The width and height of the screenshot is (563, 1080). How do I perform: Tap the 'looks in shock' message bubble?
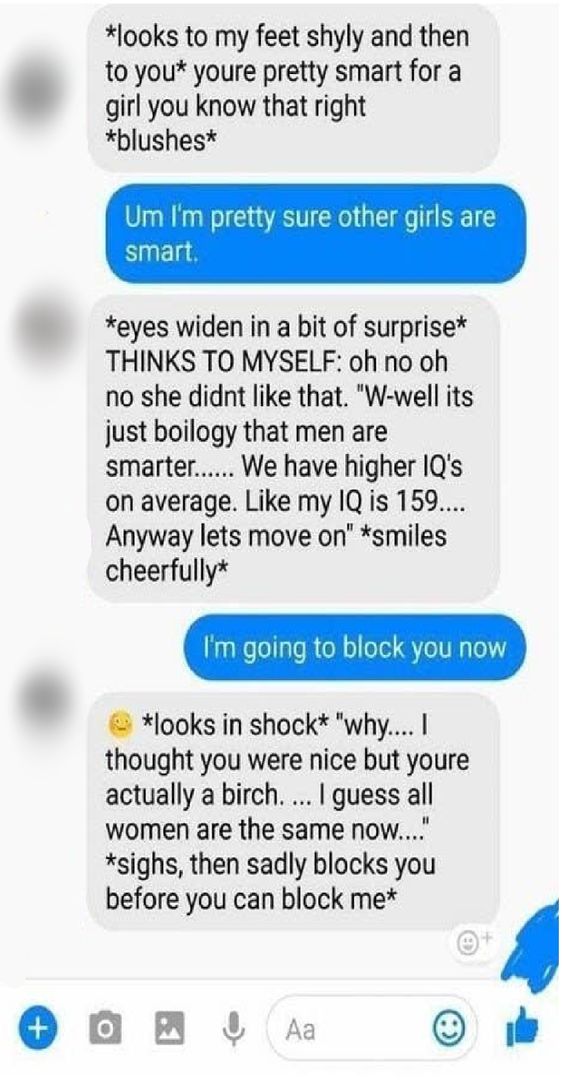(x=293, y=811)
